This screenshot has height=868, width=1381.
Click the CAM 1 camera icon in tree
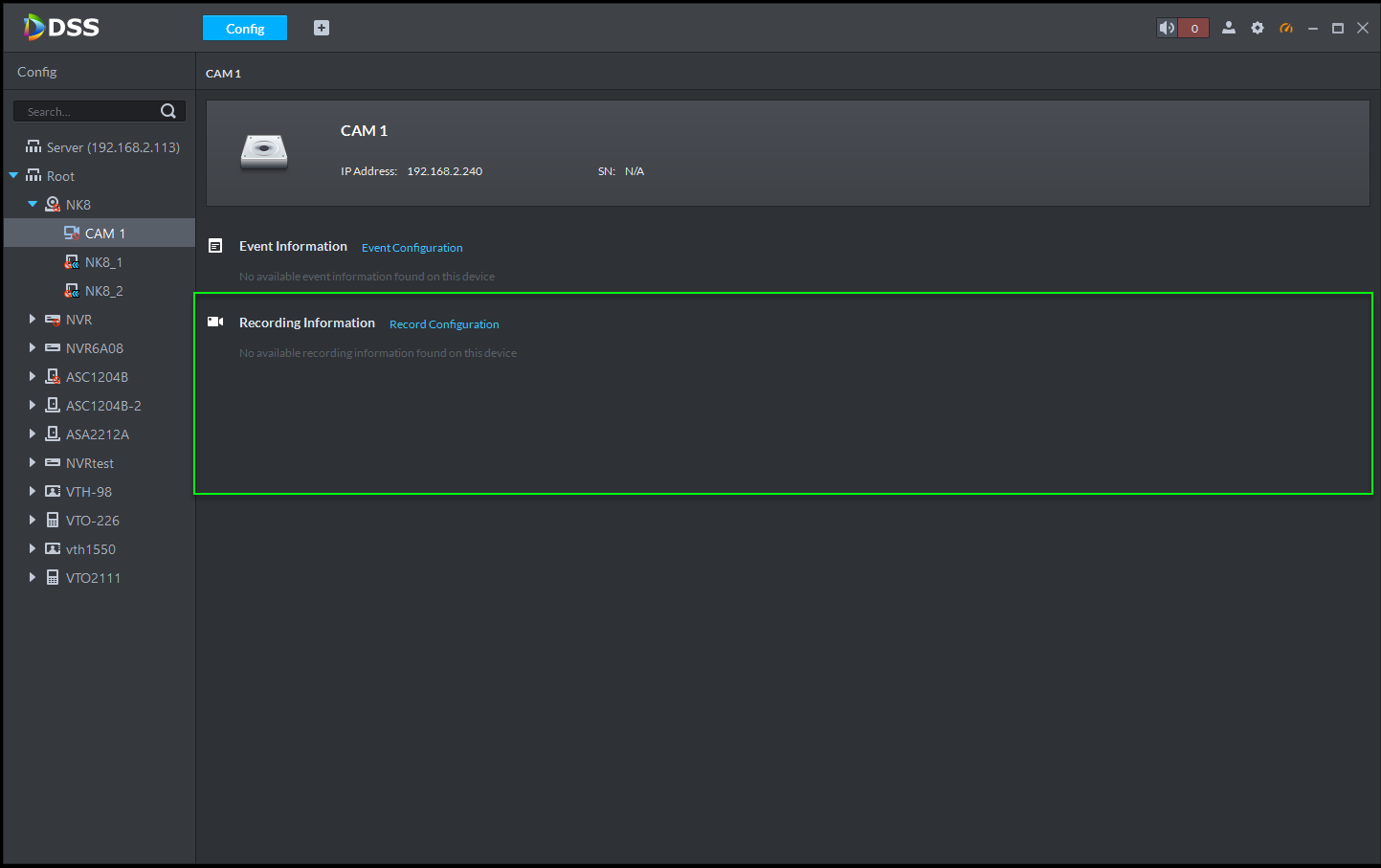pos(72,233)
